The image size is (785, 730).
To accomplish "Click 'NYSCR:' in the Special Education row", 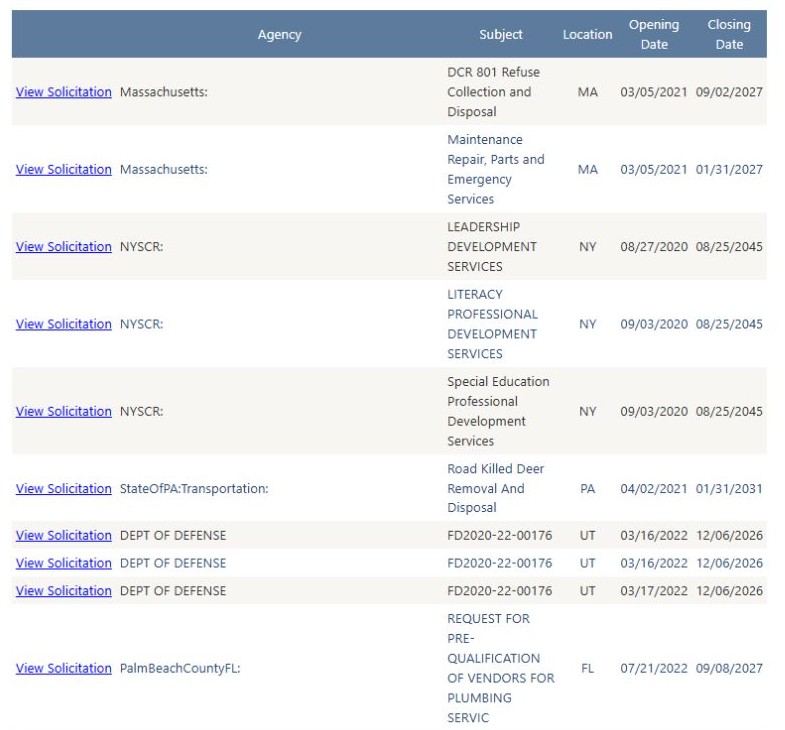I will 142,412.
